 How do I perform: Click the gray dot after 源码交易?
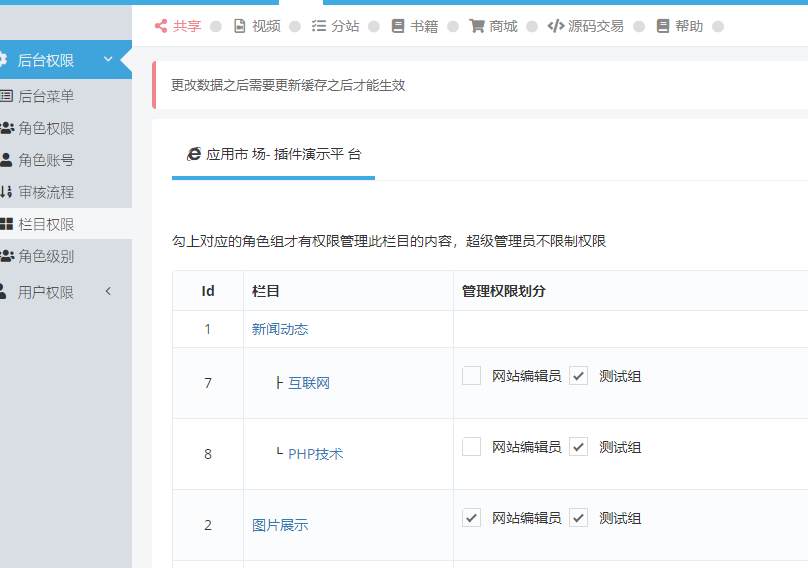[x=639, y=26]
